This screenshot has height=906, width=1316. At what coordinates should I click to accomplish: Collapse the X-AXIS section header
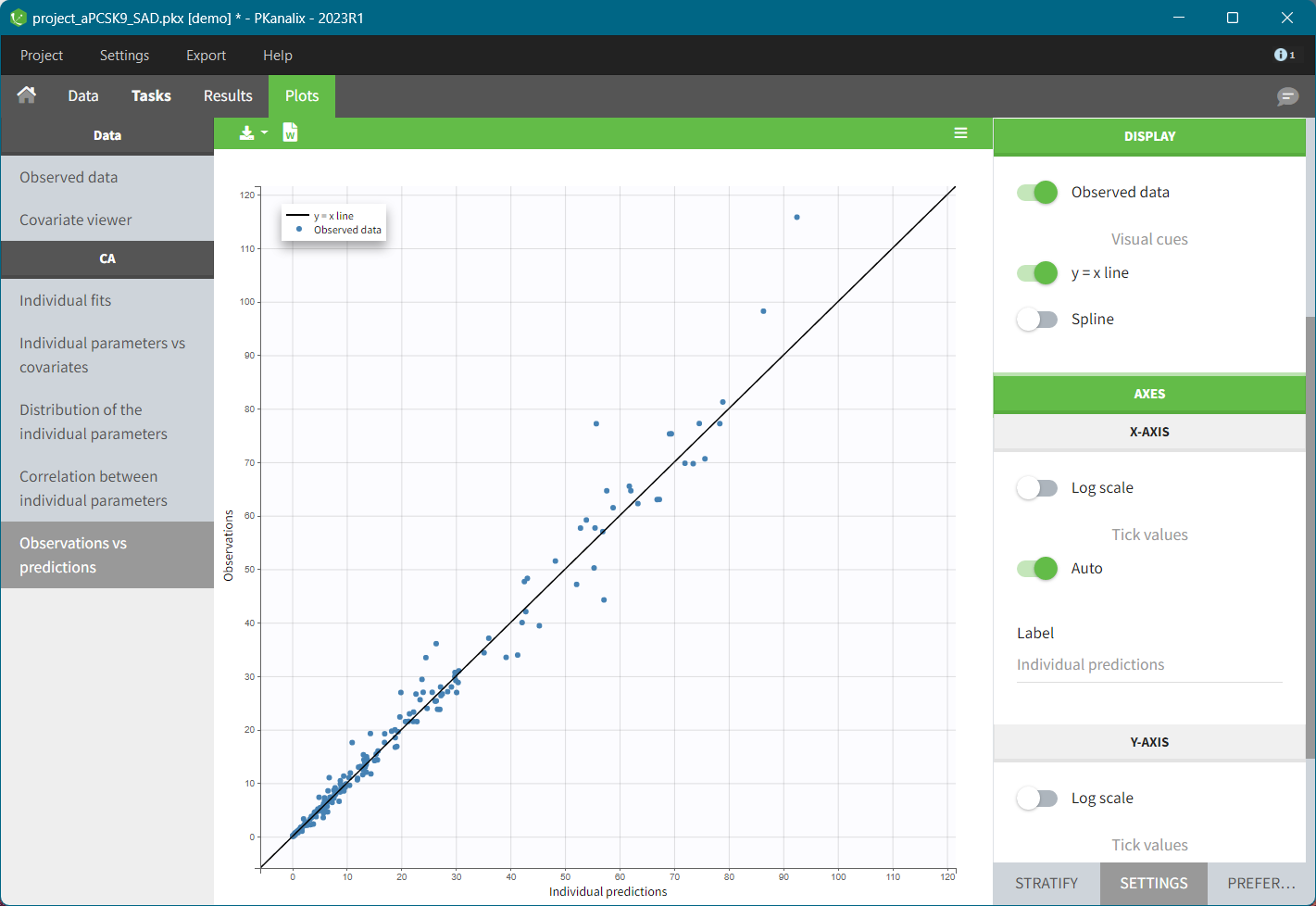pos(1148,432)
